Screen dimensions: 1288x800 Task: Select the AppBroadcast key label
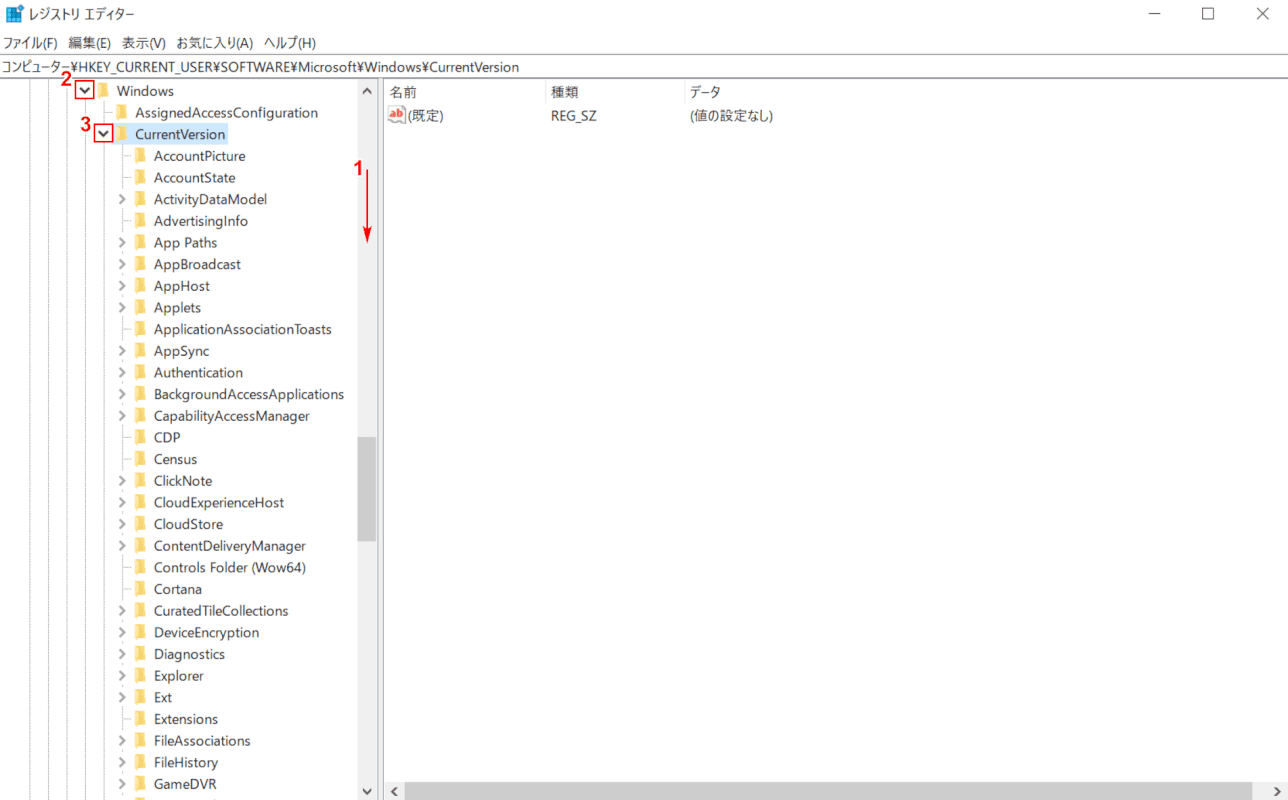(x=197, y=265)
